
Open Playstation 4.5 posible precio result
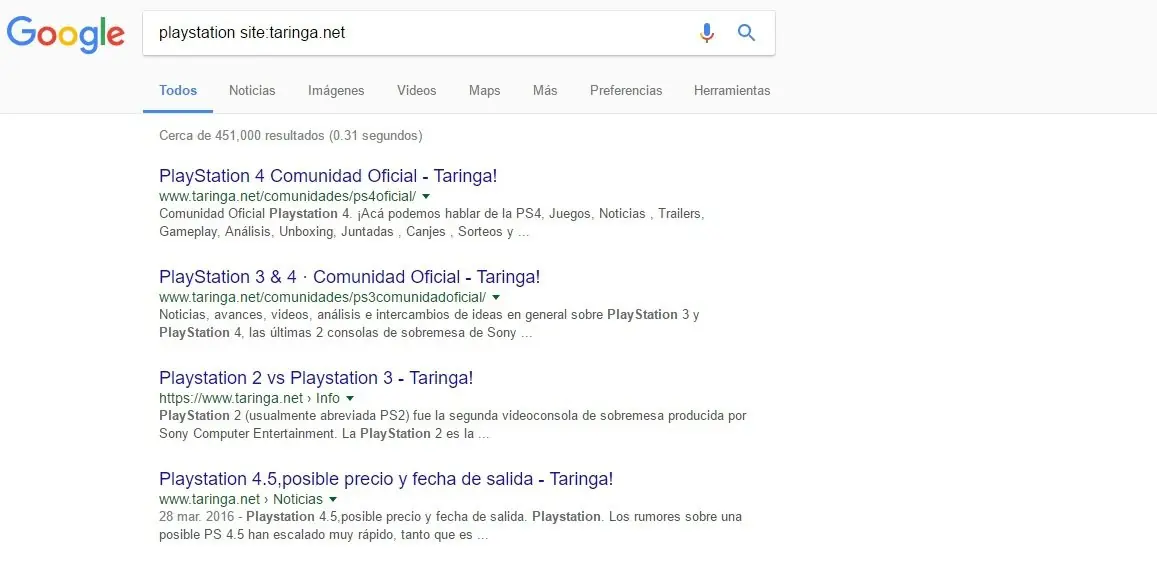point(386,478)
